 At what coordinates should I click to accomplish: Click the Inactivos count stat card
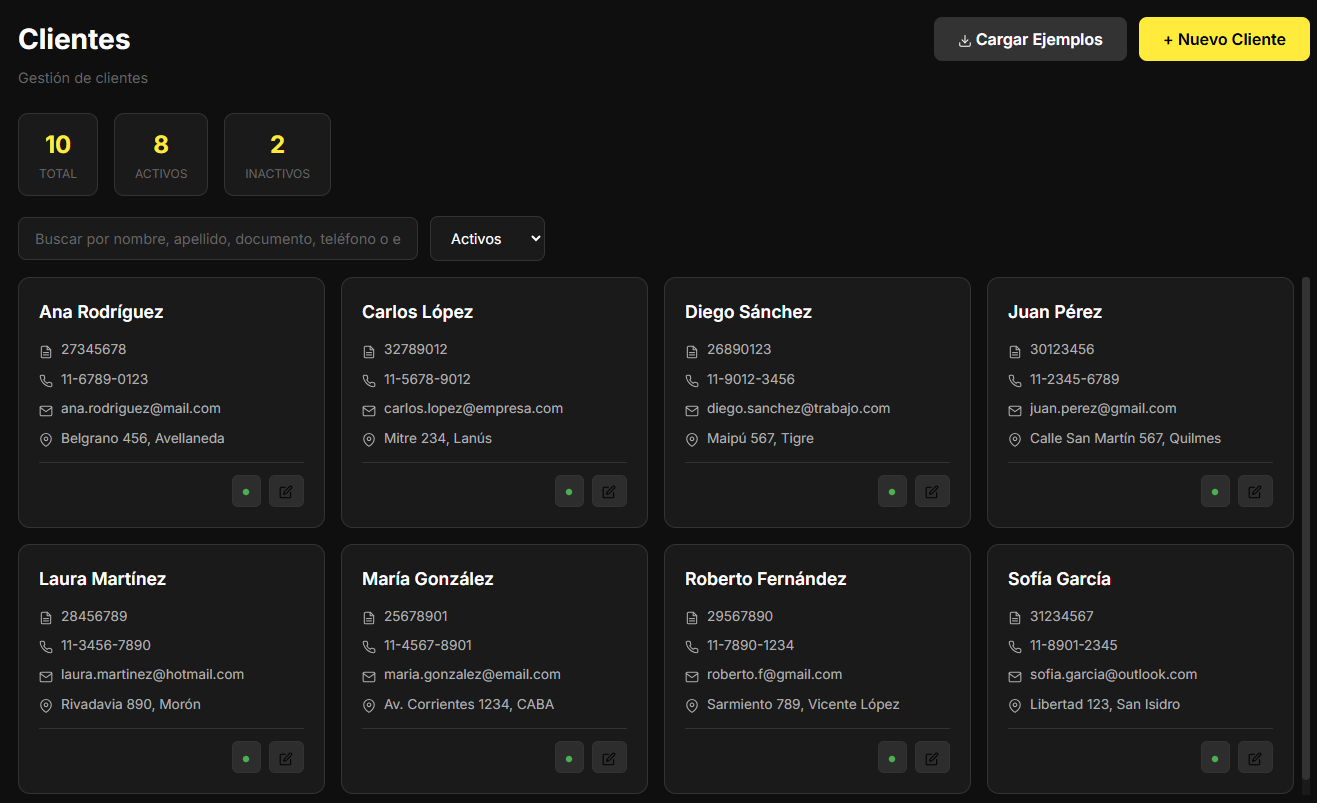(277, 155)
